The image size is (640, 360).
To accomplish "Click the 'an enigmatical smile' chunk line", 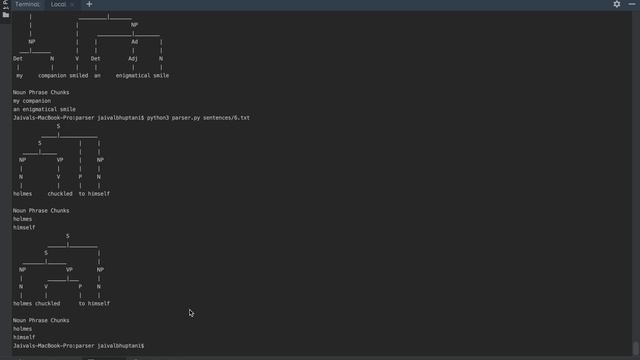I will (x=44, y=109).
